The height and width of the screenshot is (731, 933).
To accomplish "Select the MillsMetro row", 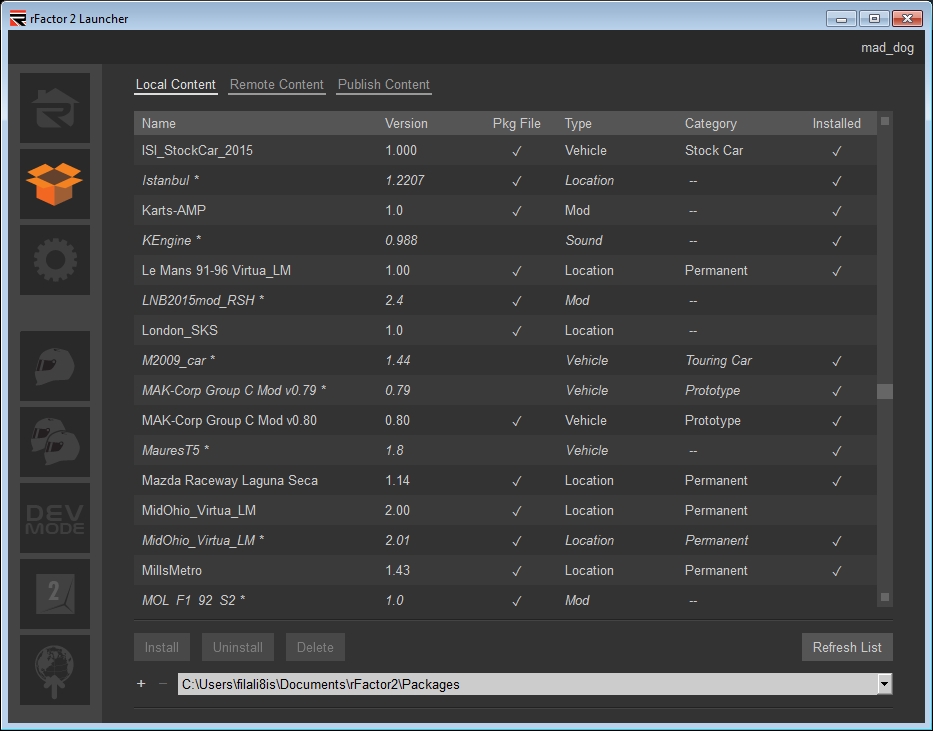I will (x=505, y=570).
